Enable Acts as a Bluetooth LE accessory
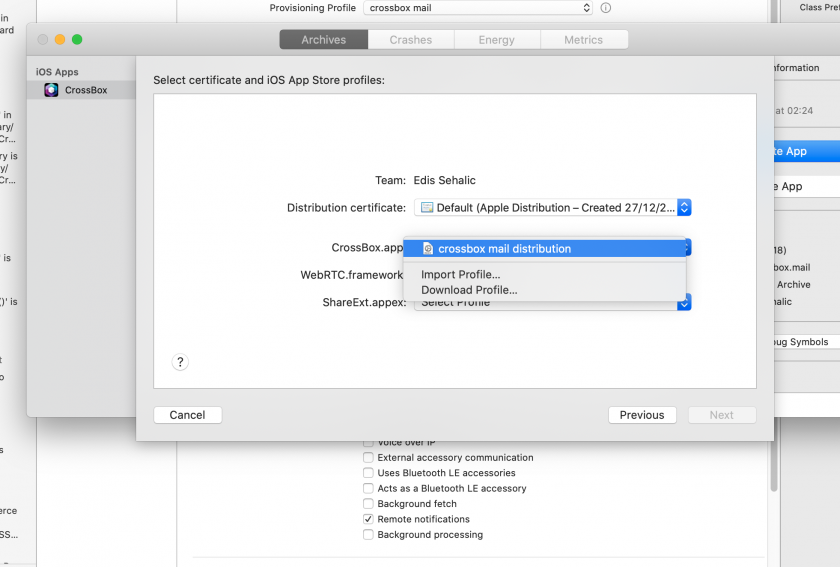The width and height of the screenshot is (840, 567). coord(368,488)
